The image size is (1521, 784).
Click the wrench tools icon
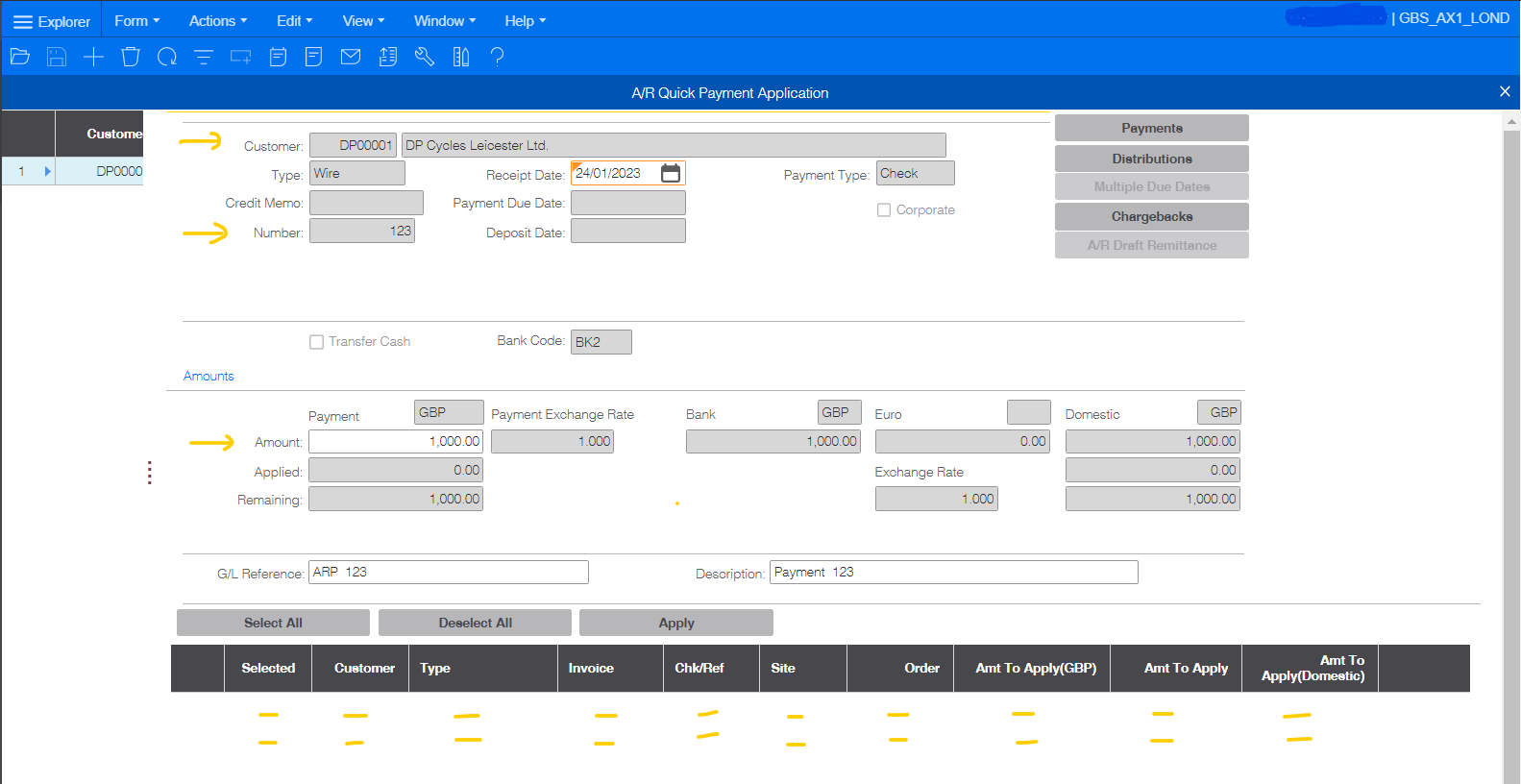click(425, 58)
